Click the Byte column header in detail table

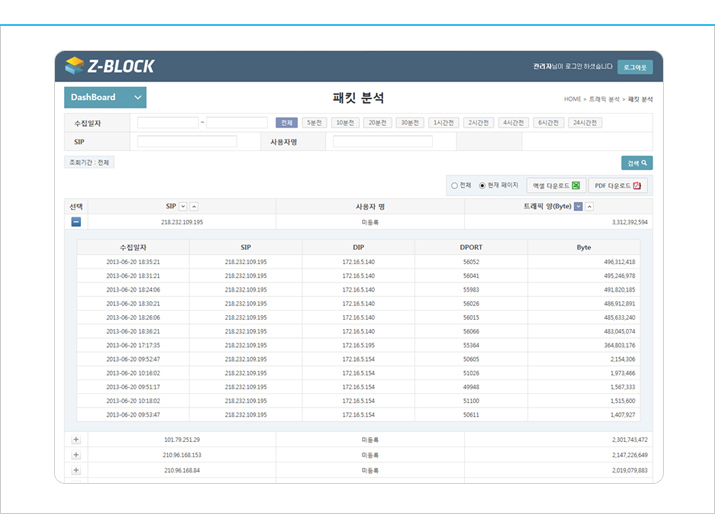click(x=584, y=247)
